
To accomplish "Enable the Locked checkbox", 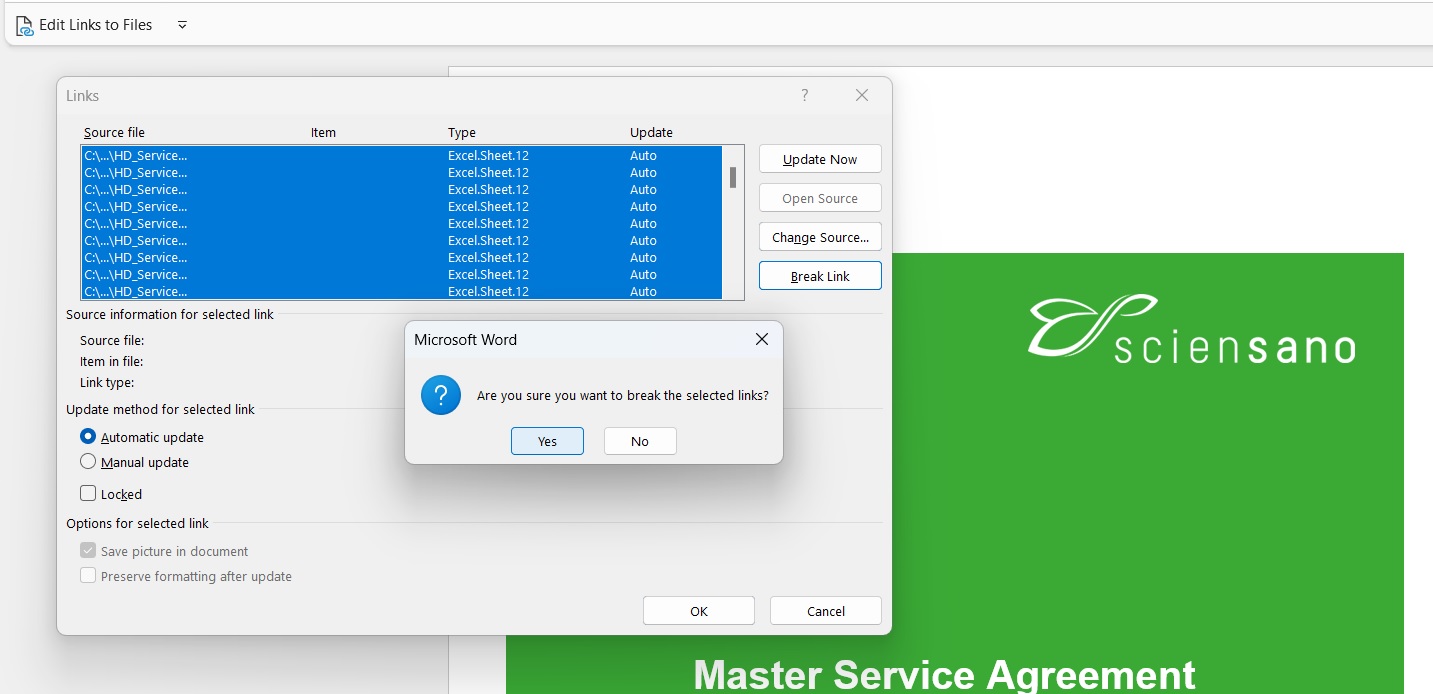I will coord(88,494).
